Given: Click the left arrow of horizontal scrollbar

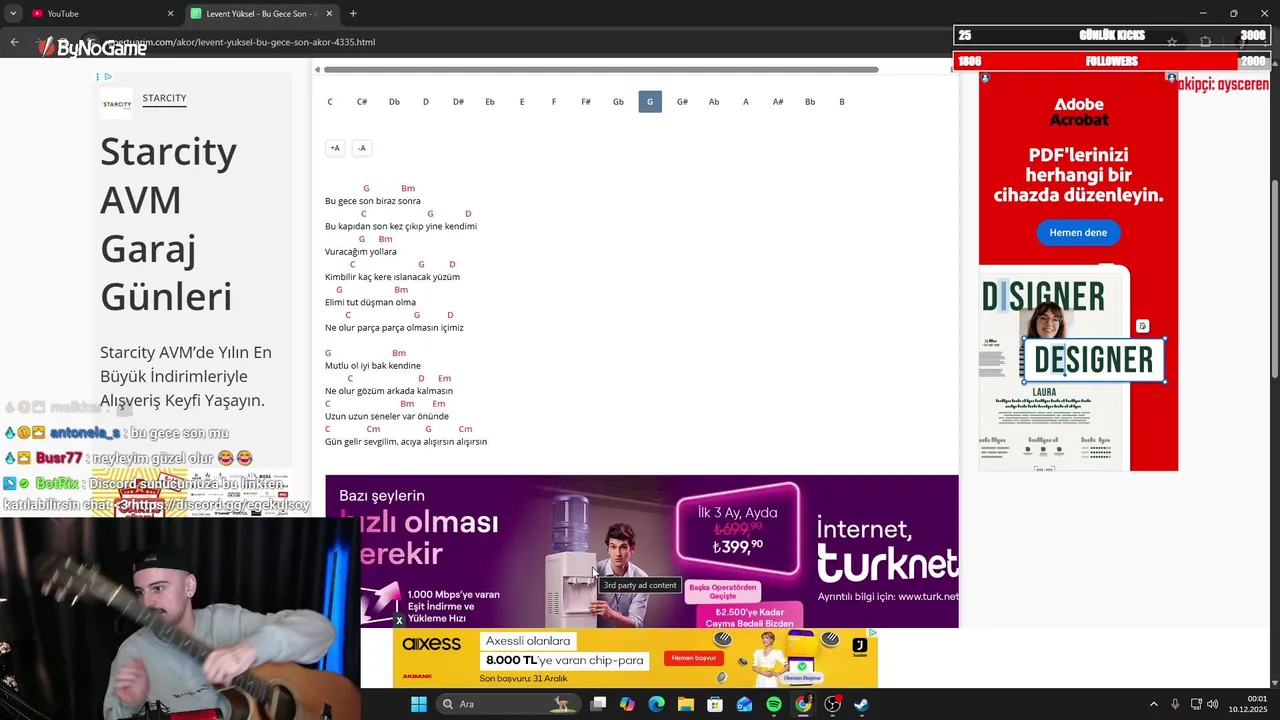Looking at the screenshot, I should coord(317,70).
